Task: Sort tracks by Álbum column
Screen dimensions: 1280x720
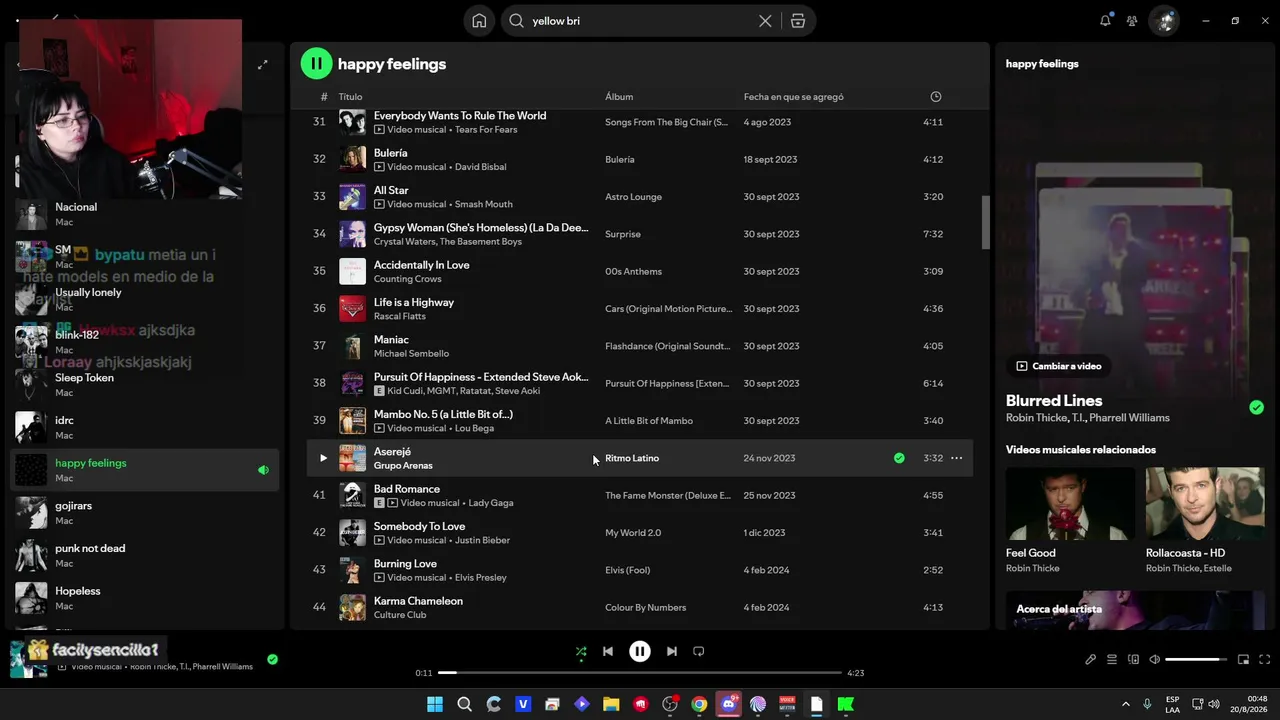Action: tap(619, 97)
